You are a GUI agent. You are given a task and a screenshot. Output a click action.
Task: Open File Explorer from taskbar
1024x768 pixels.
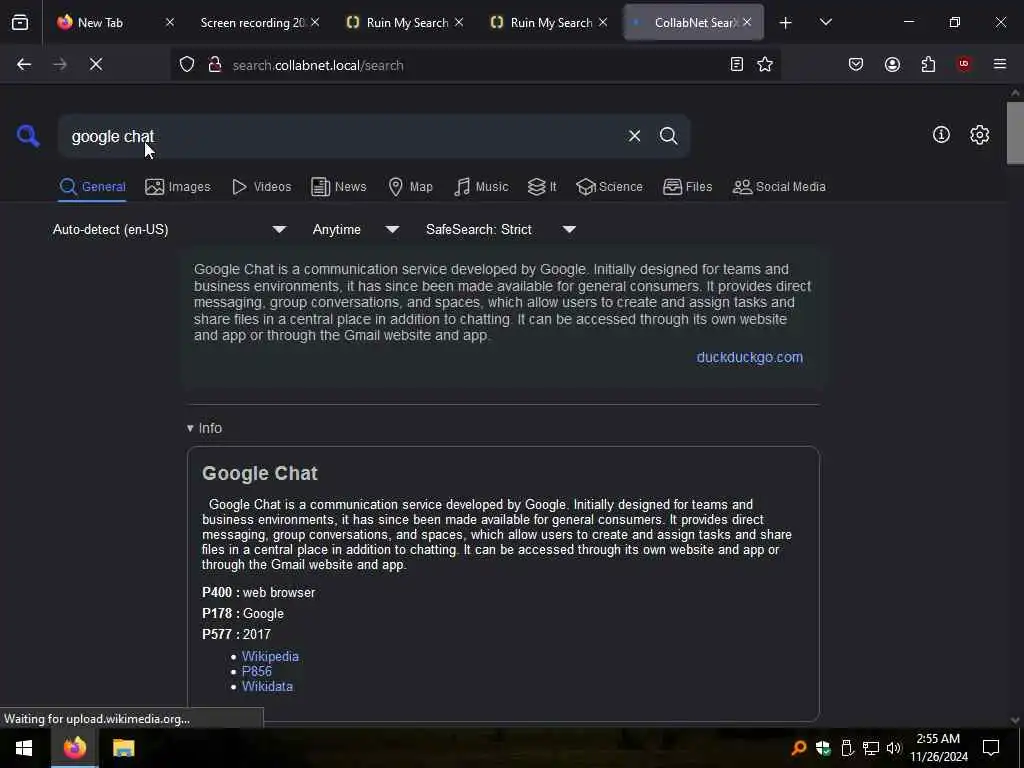(x=123, y=748)
